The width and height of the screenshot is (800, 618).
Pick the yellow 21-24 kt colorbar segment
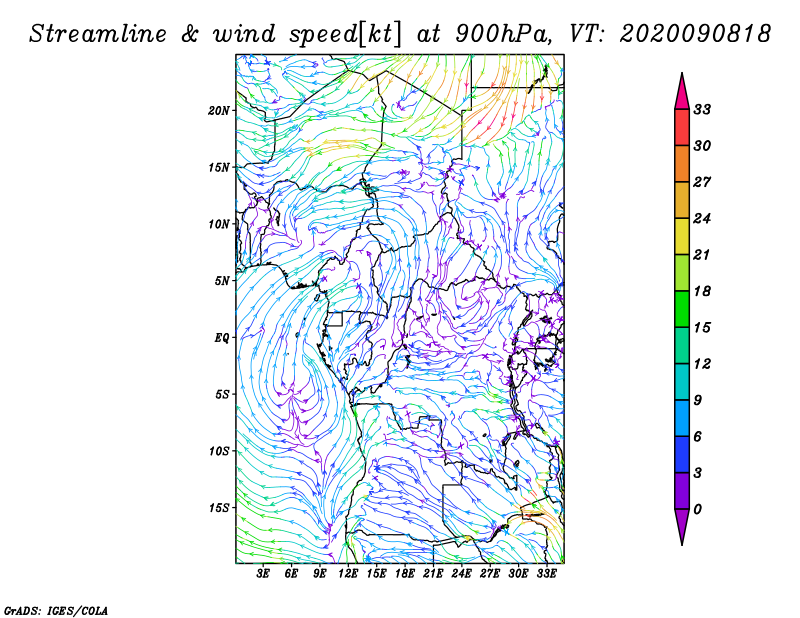click(682, 236)
